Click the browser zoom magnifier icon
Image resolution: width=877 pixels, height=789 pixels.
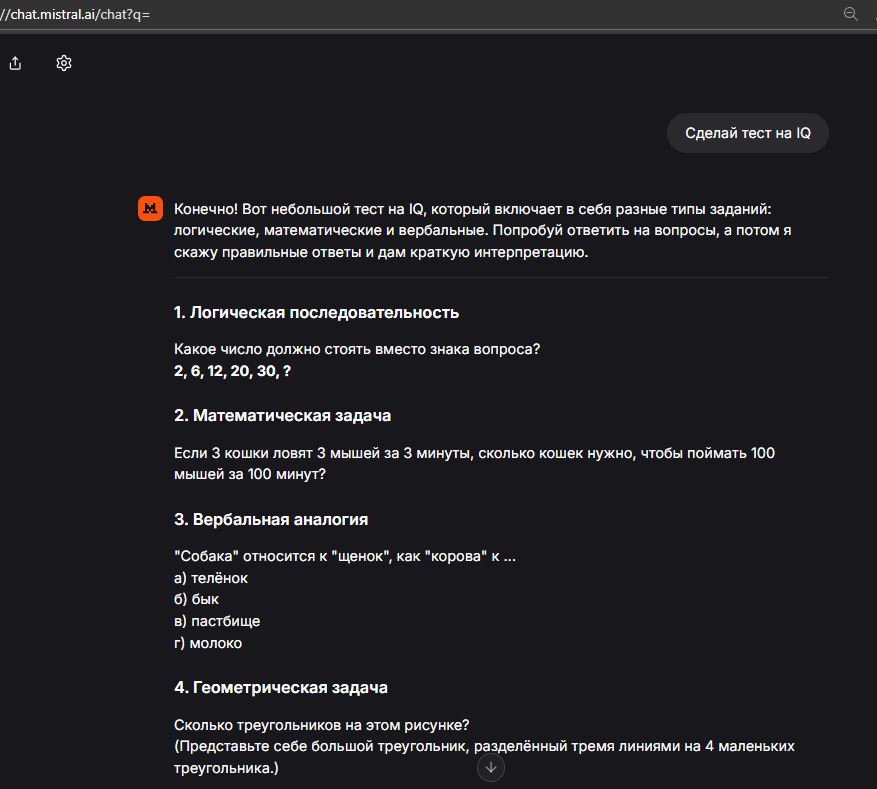pyautogui.click(x=851, y=14)
